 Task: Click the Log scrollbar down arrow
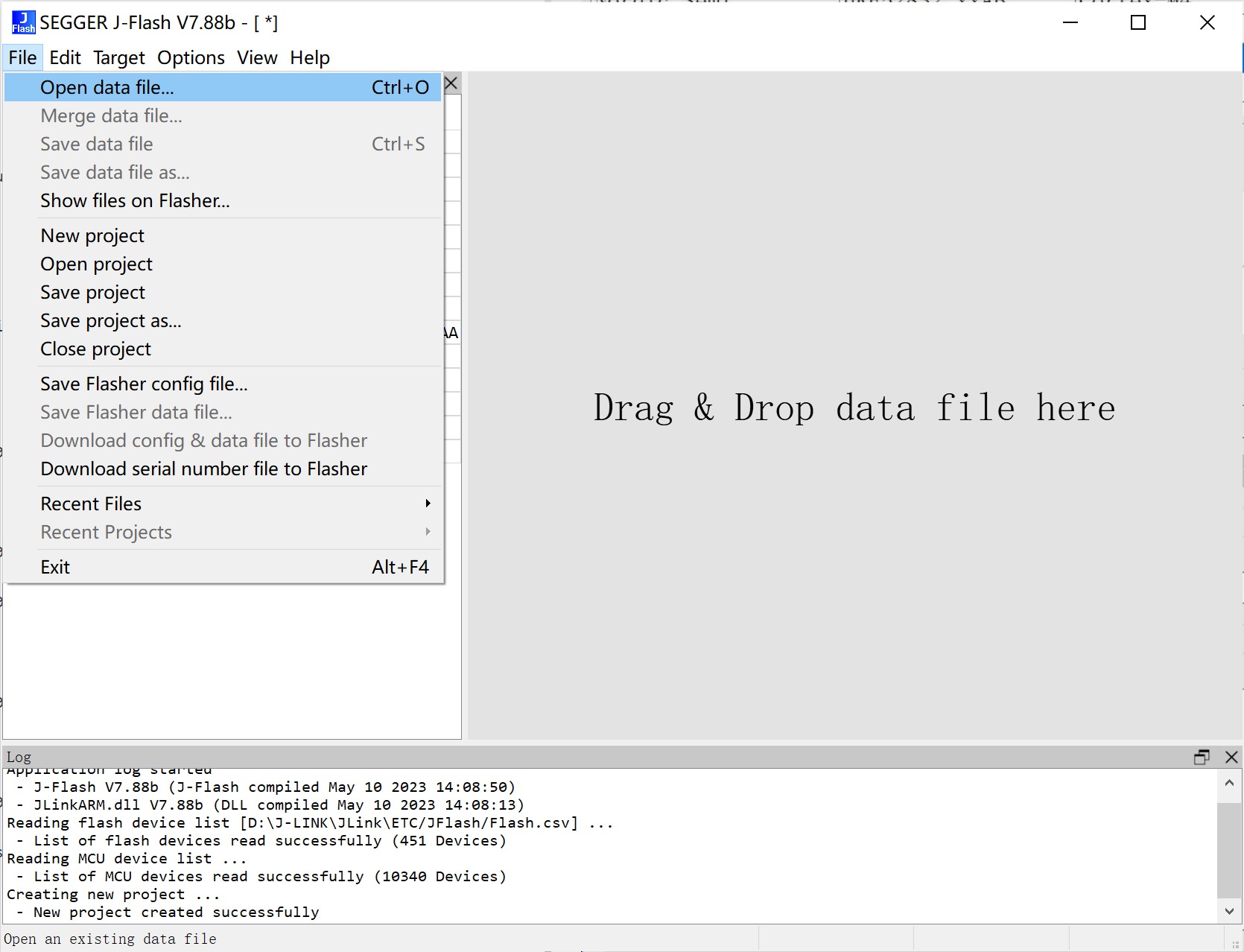coord(1229,910)
